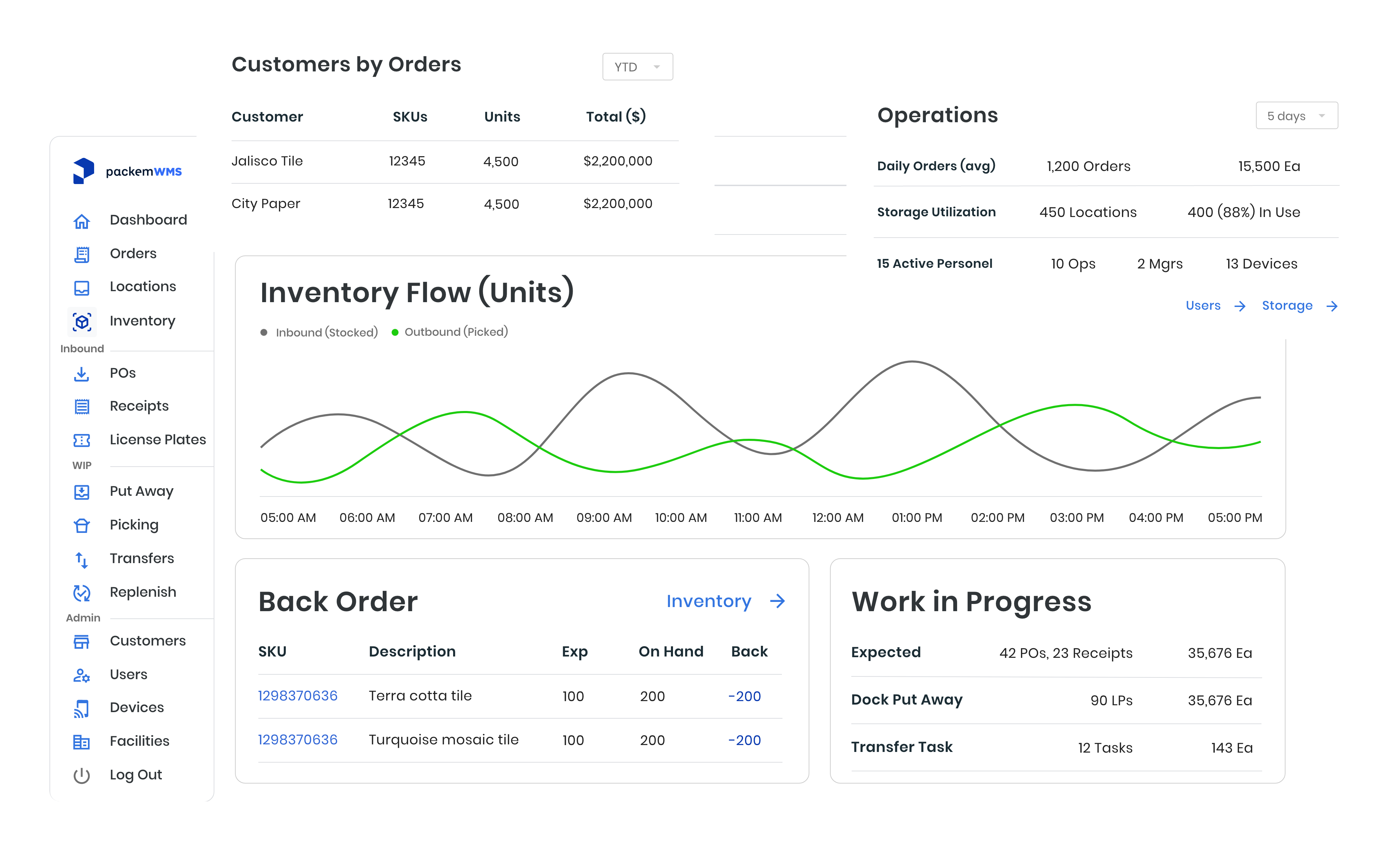Open License Plates from the sidebar

81,440
